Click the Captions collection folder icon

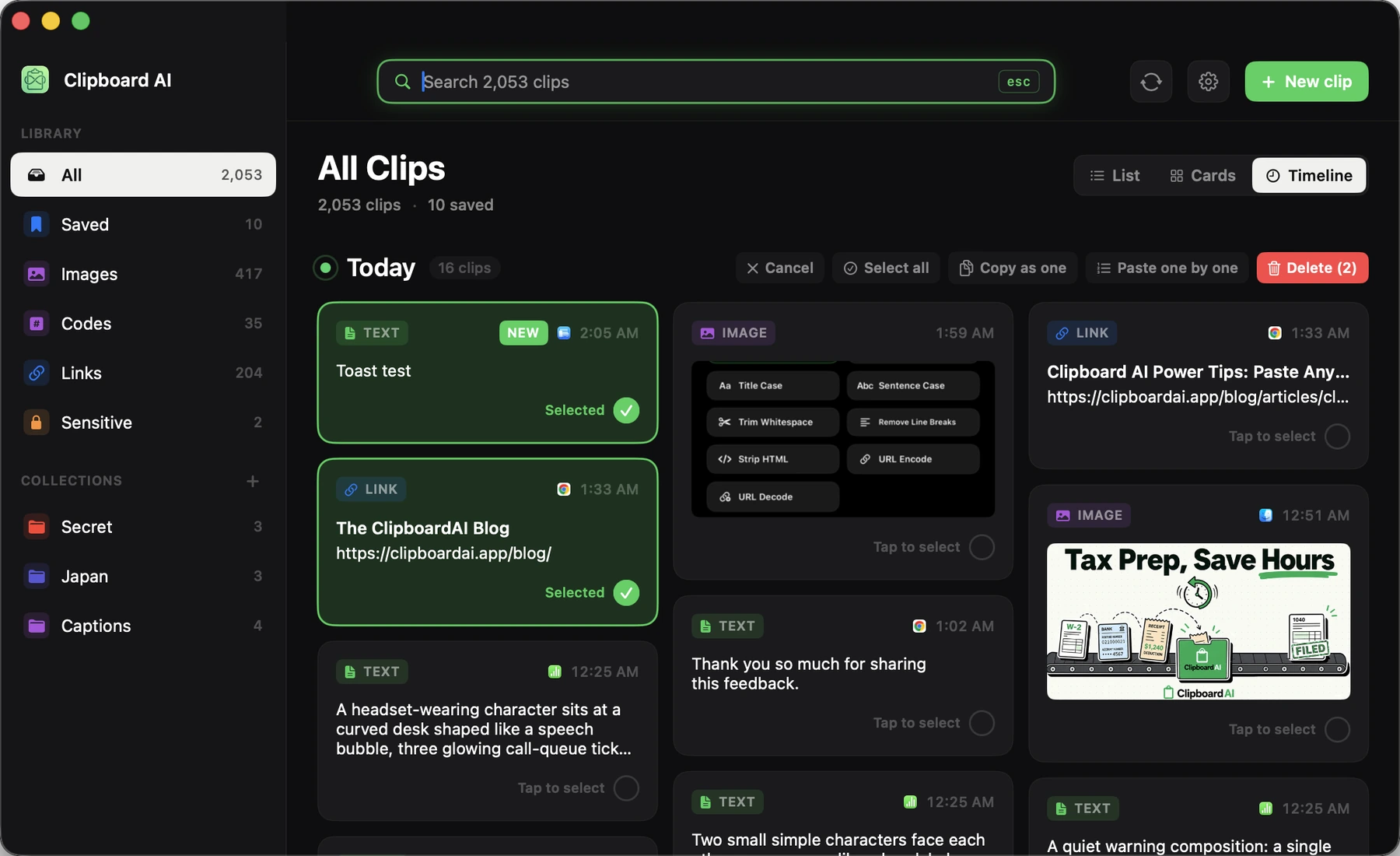coord(36,626)
